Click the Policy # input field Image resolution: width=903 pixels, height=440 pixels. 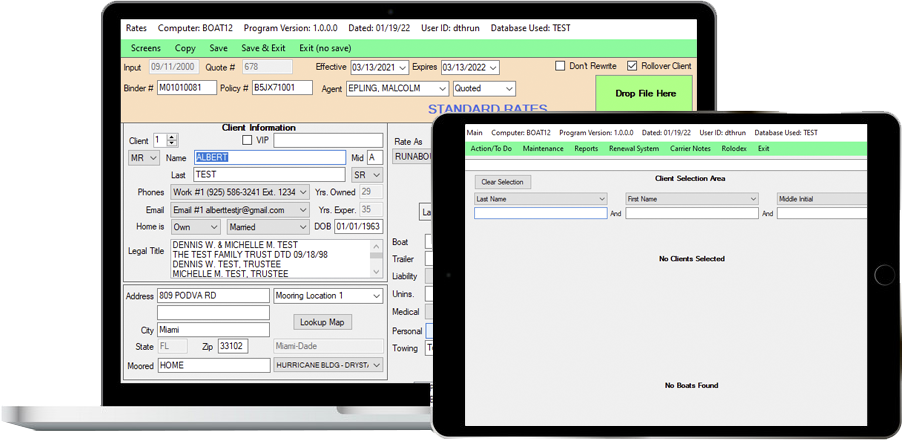tap(282, 88)
